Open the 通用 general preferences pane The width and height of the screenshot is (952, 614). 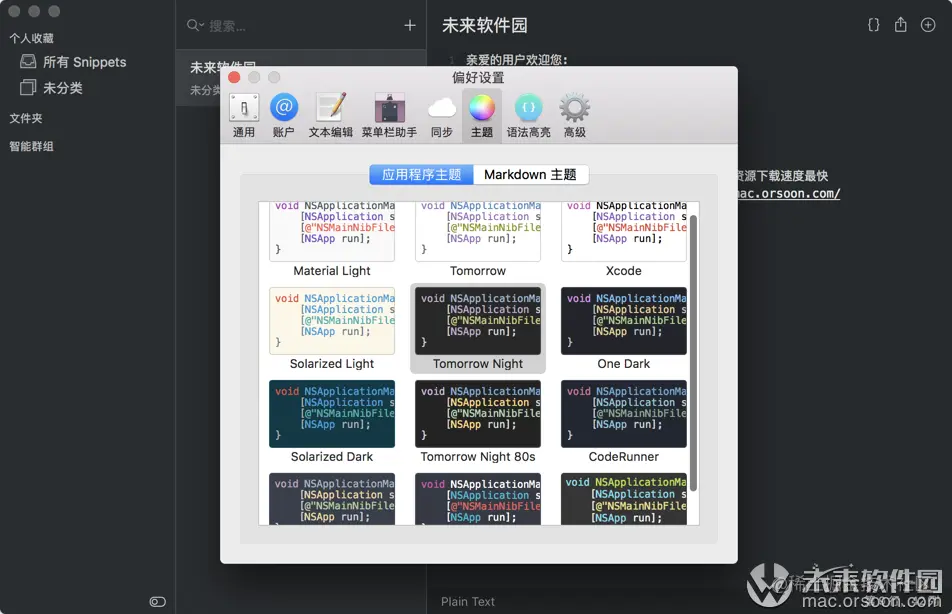244,115
